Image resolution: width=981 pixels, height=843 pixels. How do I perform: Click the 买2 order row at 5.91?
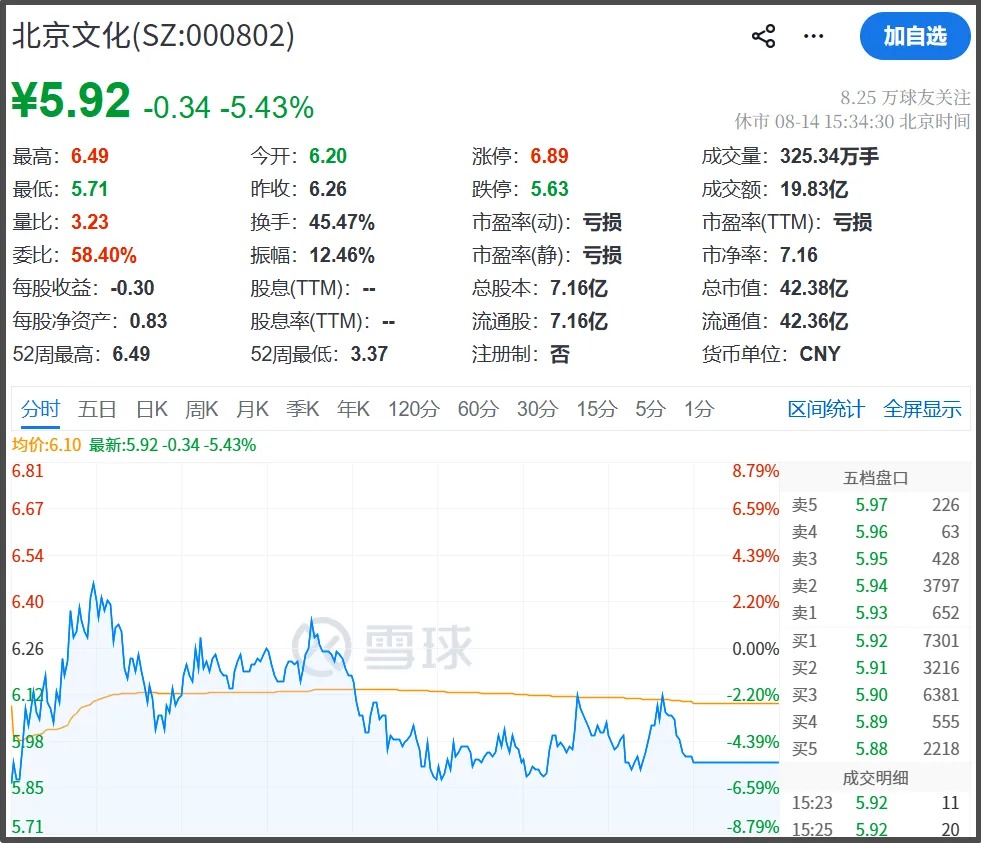pos(875,668)
